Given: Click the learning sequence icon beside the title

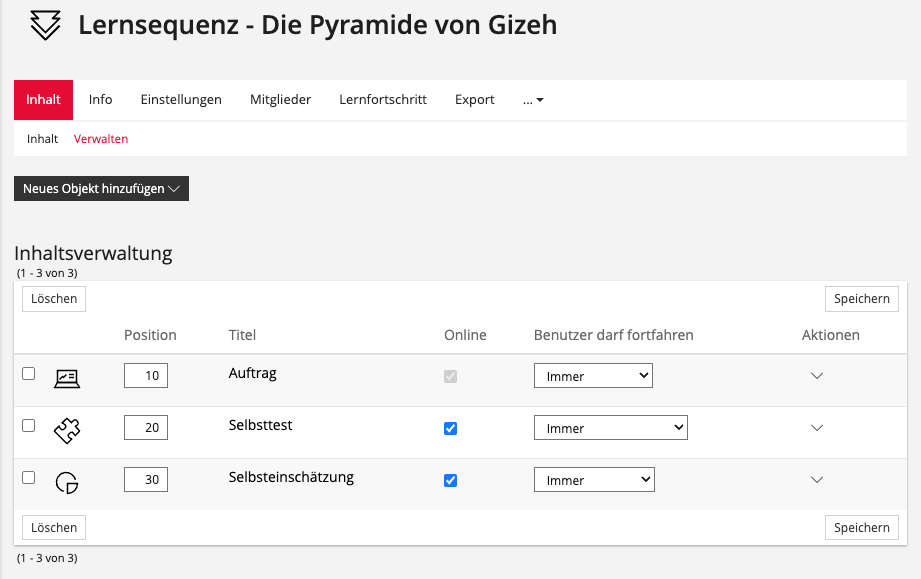Looking at the screenshot, I should pos(46,25).
